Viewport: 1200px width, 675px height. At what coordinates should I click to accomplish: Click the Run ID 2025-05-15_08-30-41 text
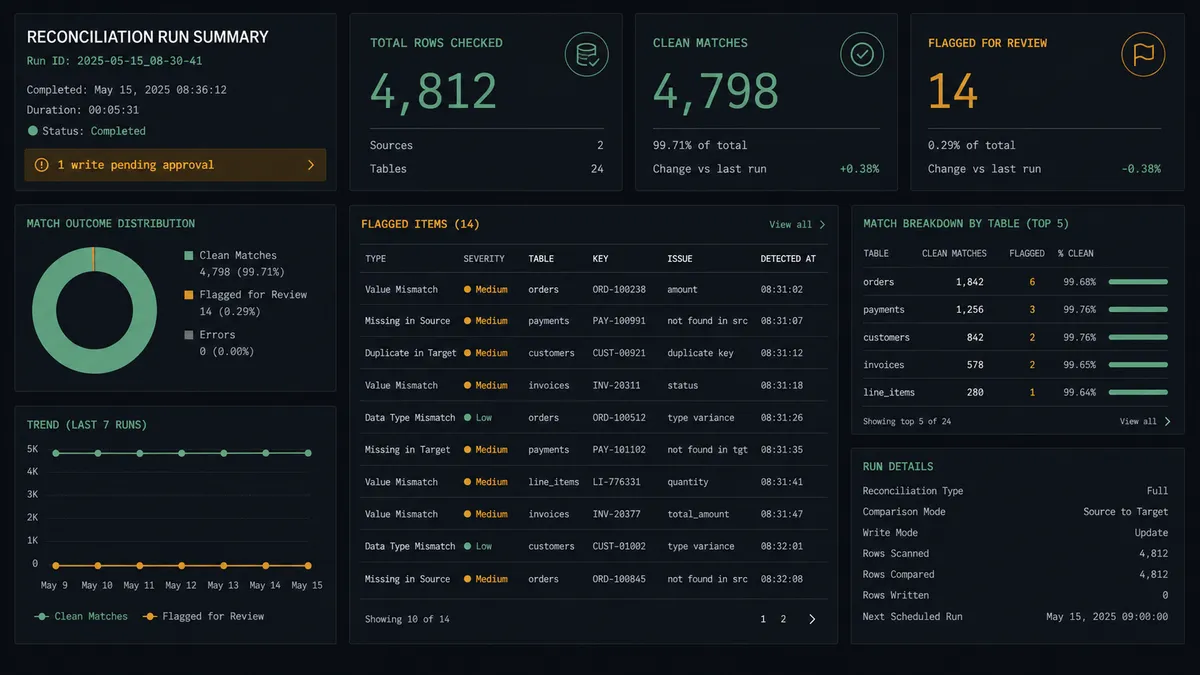[115, 61]
